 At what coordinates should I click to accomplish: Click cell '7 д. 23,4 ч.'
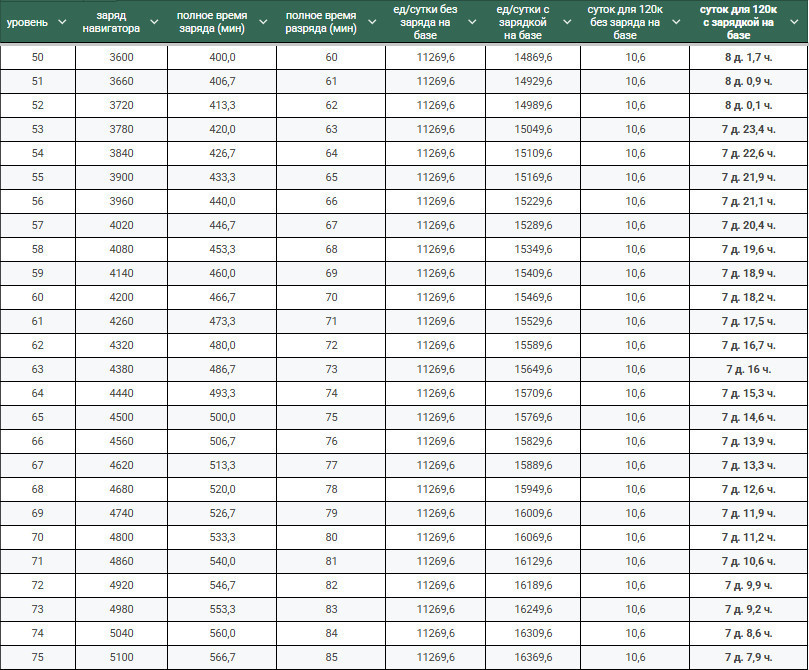click(749, 129)
